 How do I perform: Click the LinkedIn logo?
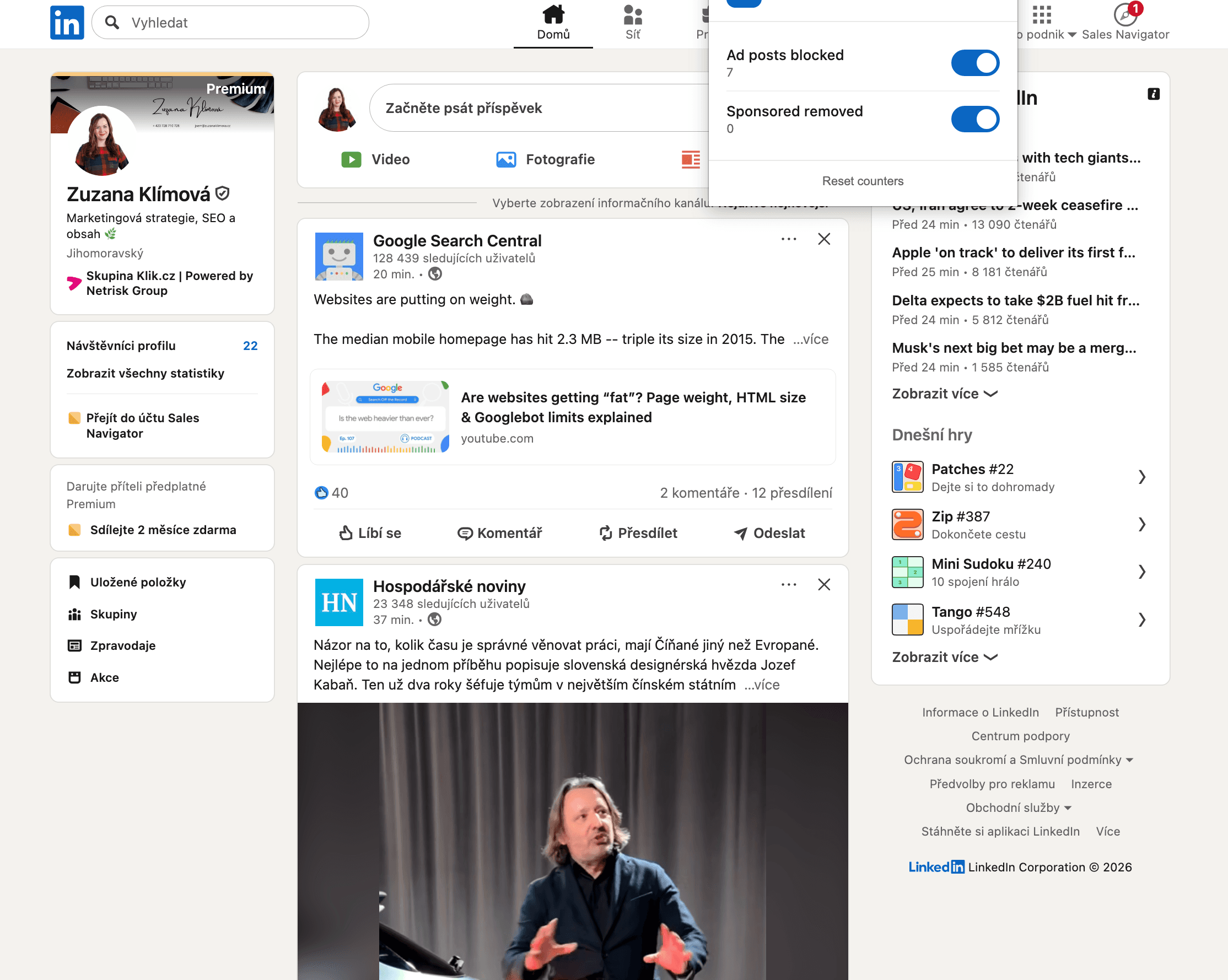coord(67,21)
